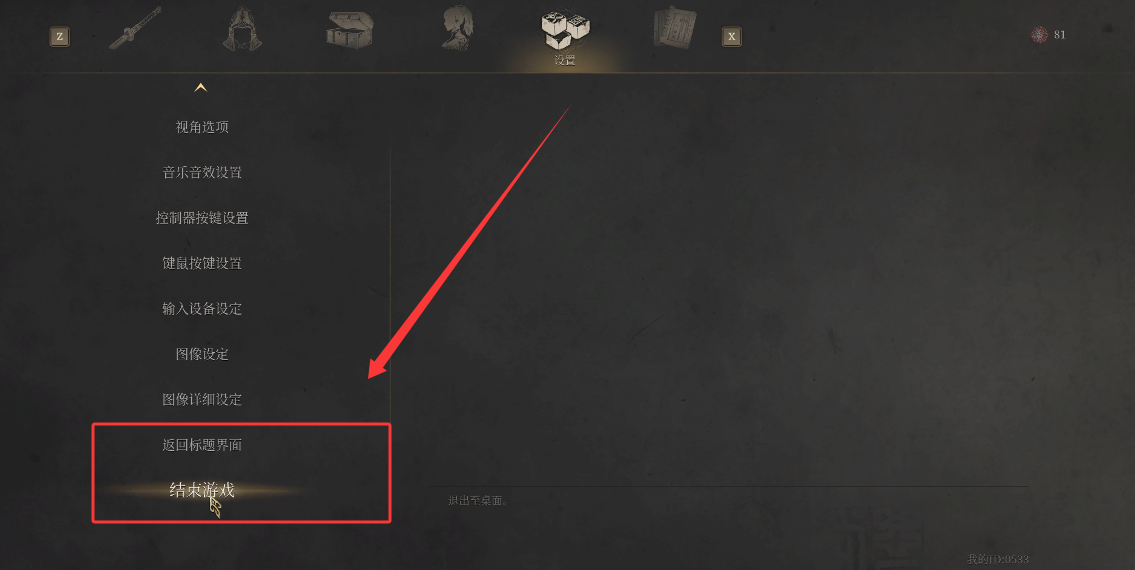Choose 图像设定 in the settings list

pyautogui.click(x=202, y=354)
